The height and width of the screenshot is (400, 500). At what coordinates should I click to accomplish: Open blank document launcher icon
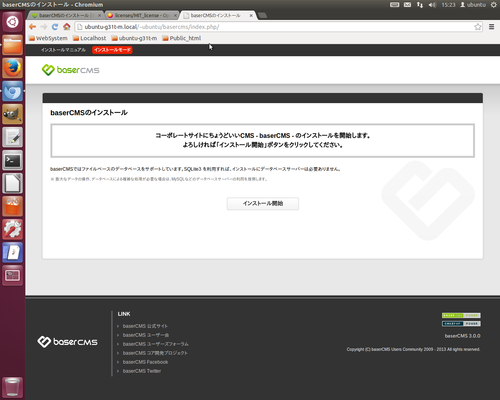pos(13,183)
